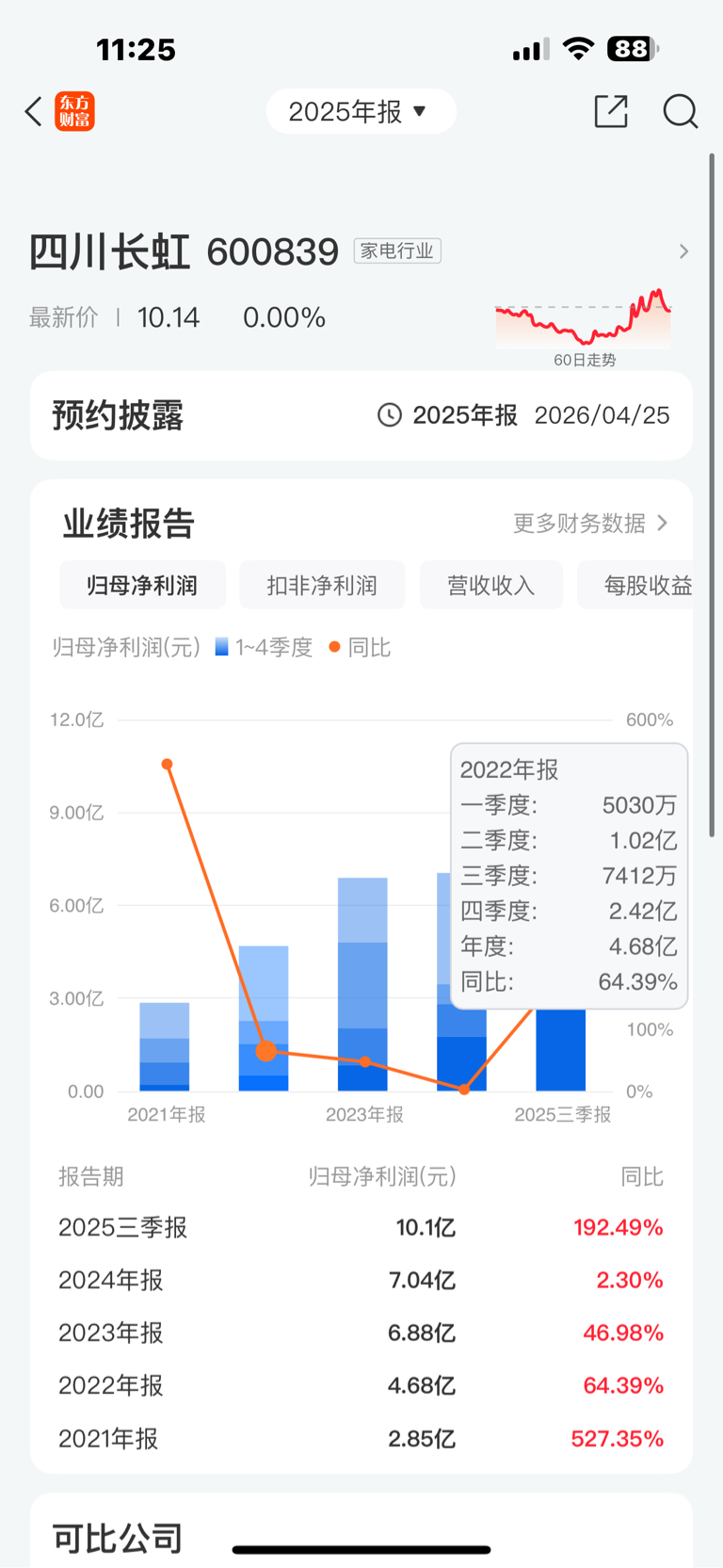The width and height of the screenshot is (723, 1568).
Task: Tap the 11:25 clock in status bar
Action: coord(137,49)
